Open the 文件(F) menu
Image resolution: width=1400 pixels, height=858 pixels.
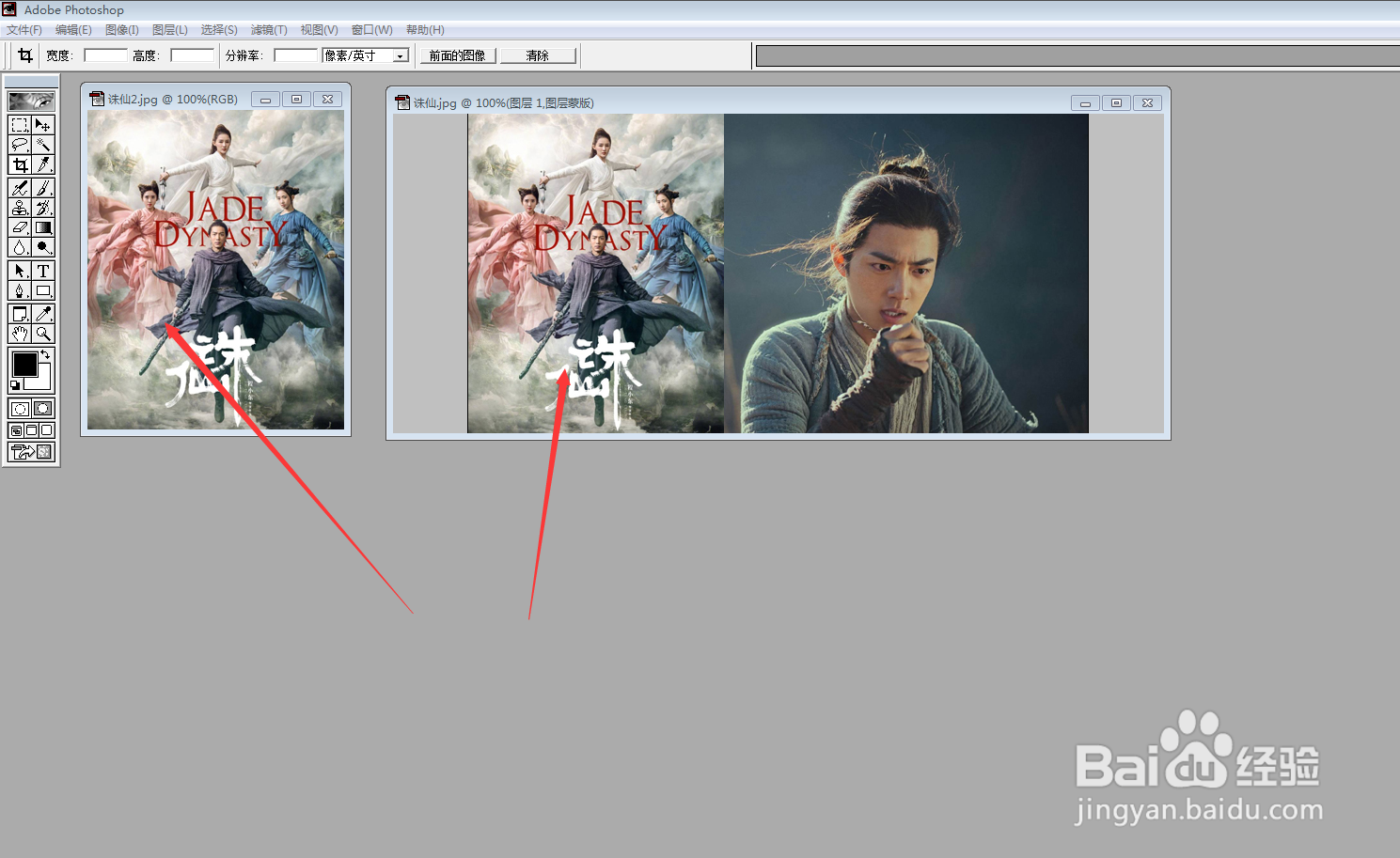coord(24,30)
